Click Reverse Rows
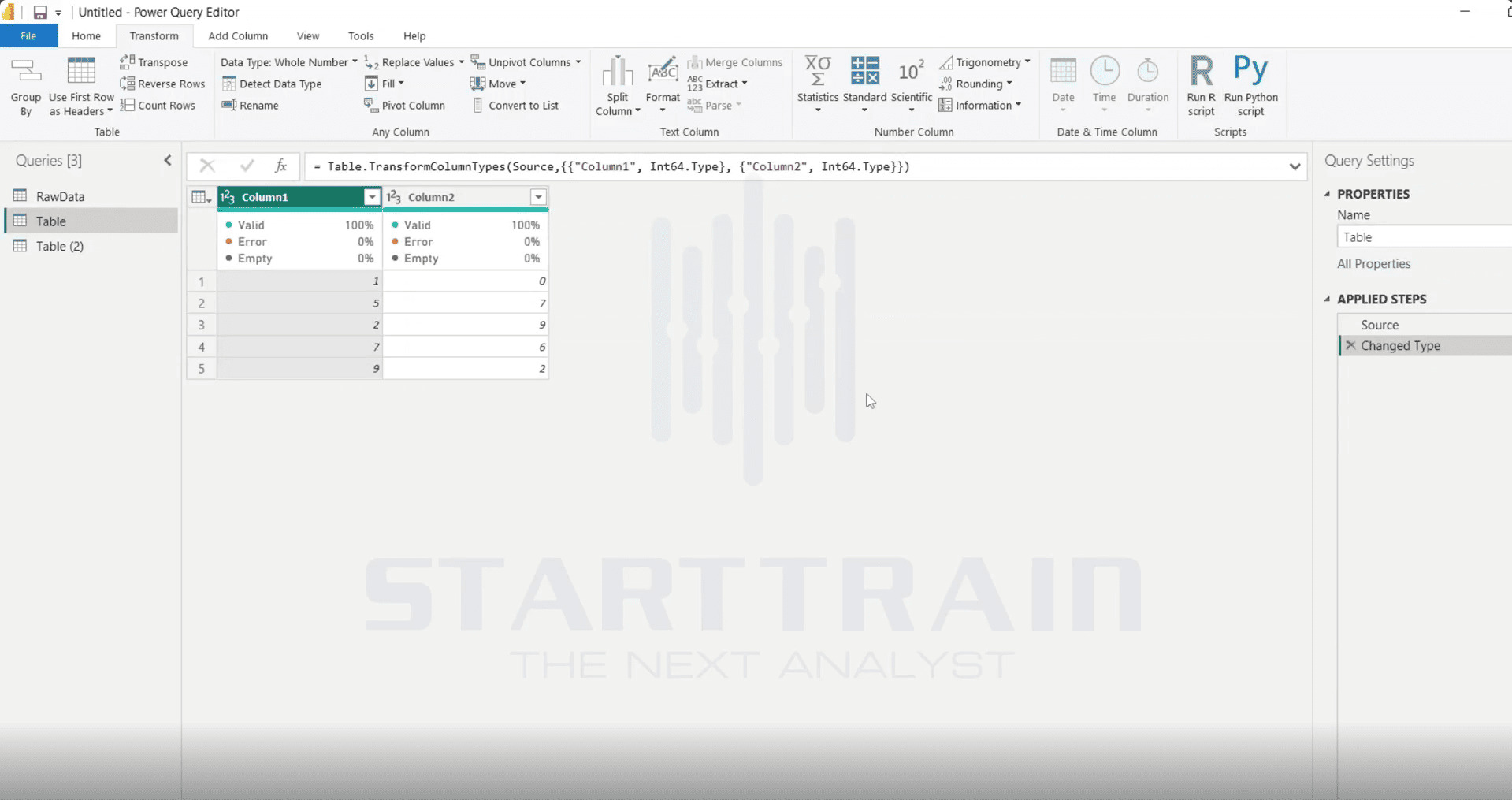Image resolution: width=1512 pixels, height=800 pixels. 162,84
